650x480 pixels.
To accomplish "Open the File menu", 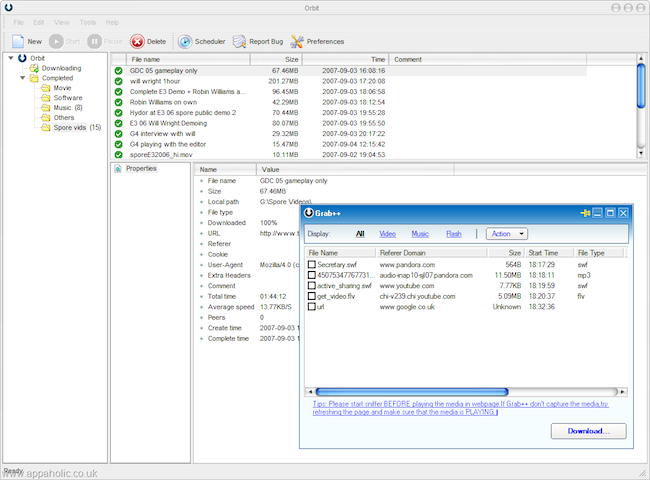I will 19,22.
